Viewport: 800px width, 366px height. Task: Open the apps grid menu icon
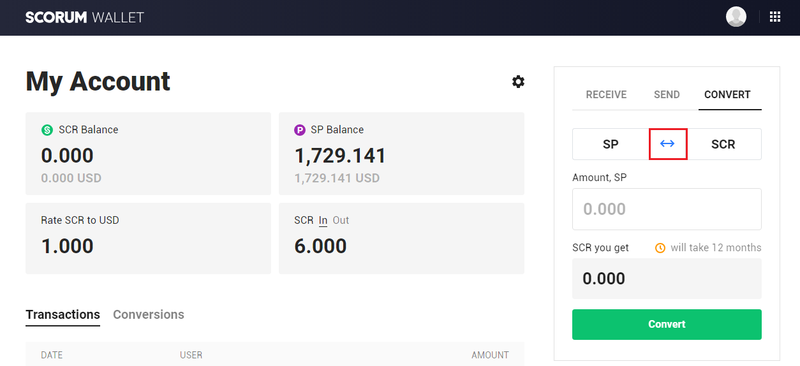(x=775, y=17)
